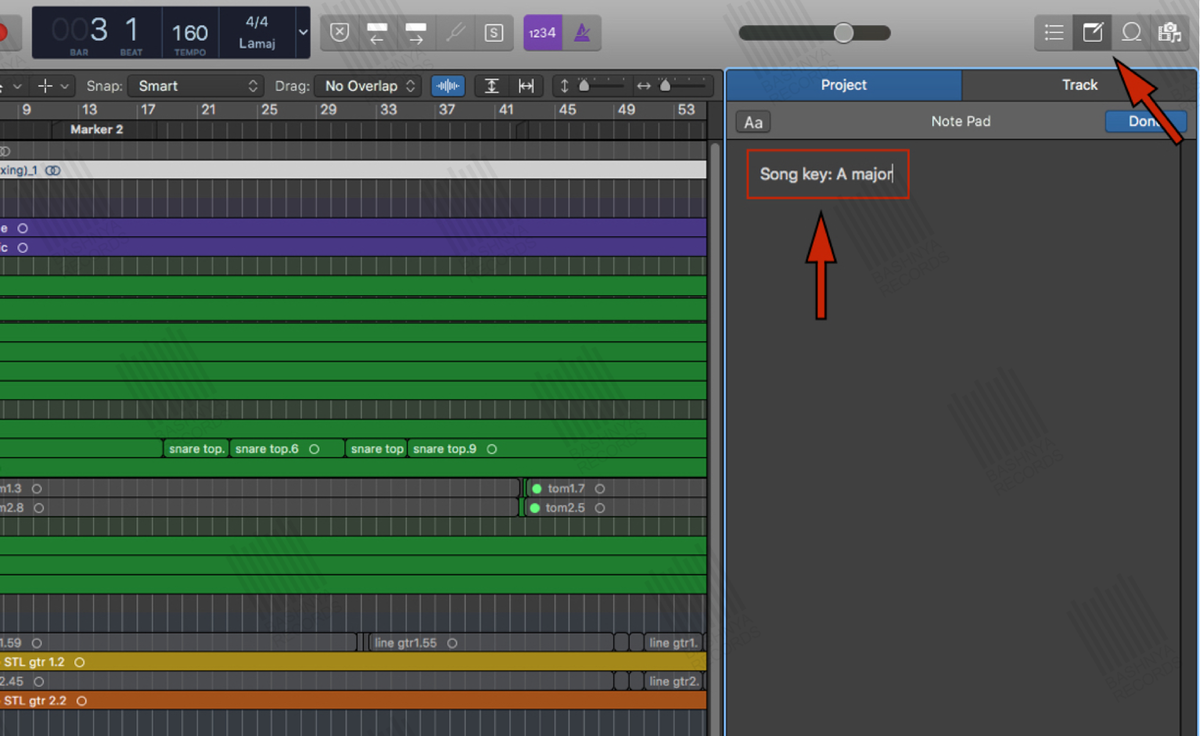Open the marquee crosshair tool menu
Screen dimensions: 1200x736
tap(53, 86)
